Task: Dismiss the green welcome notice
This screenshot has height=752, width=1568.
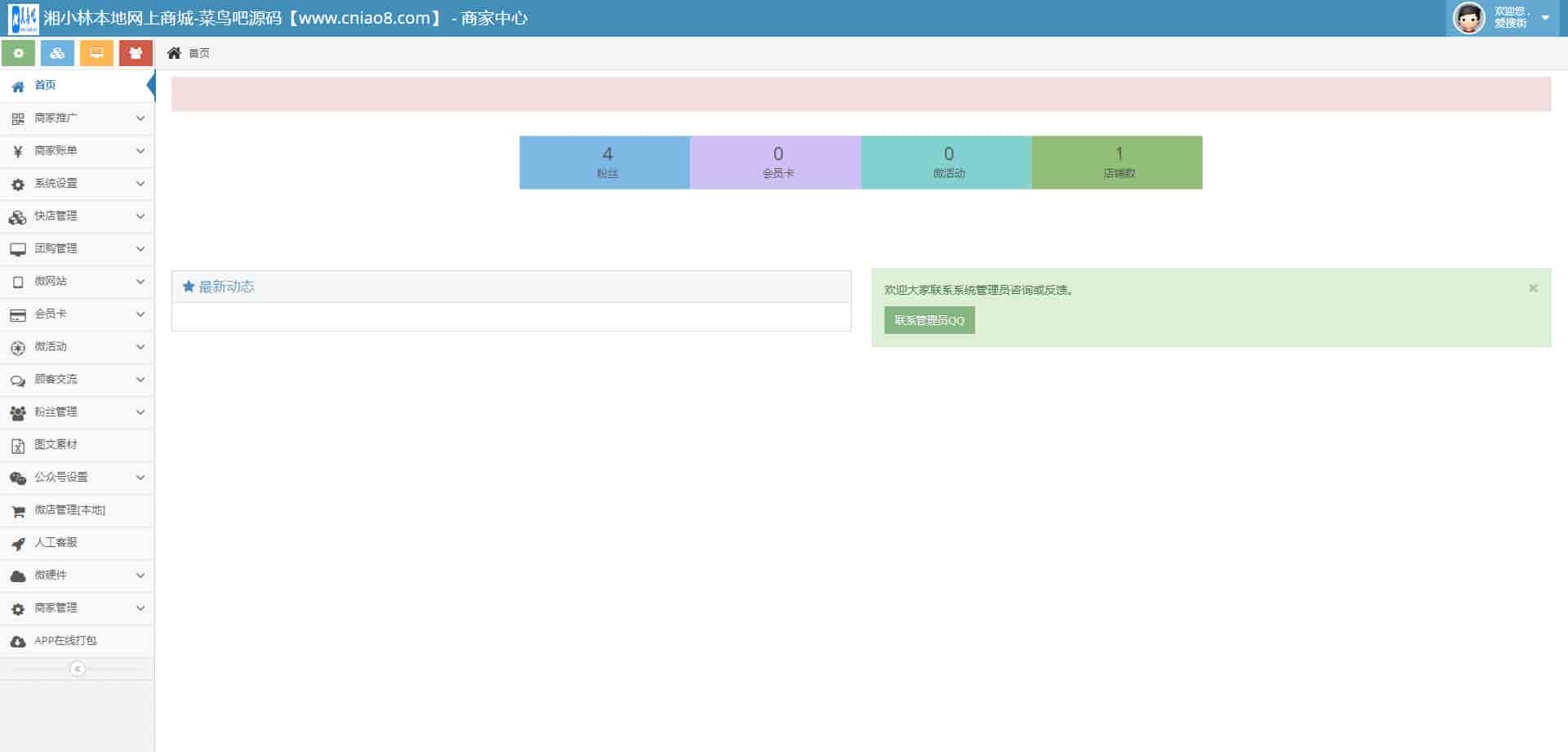Action: pos(1533,288)
